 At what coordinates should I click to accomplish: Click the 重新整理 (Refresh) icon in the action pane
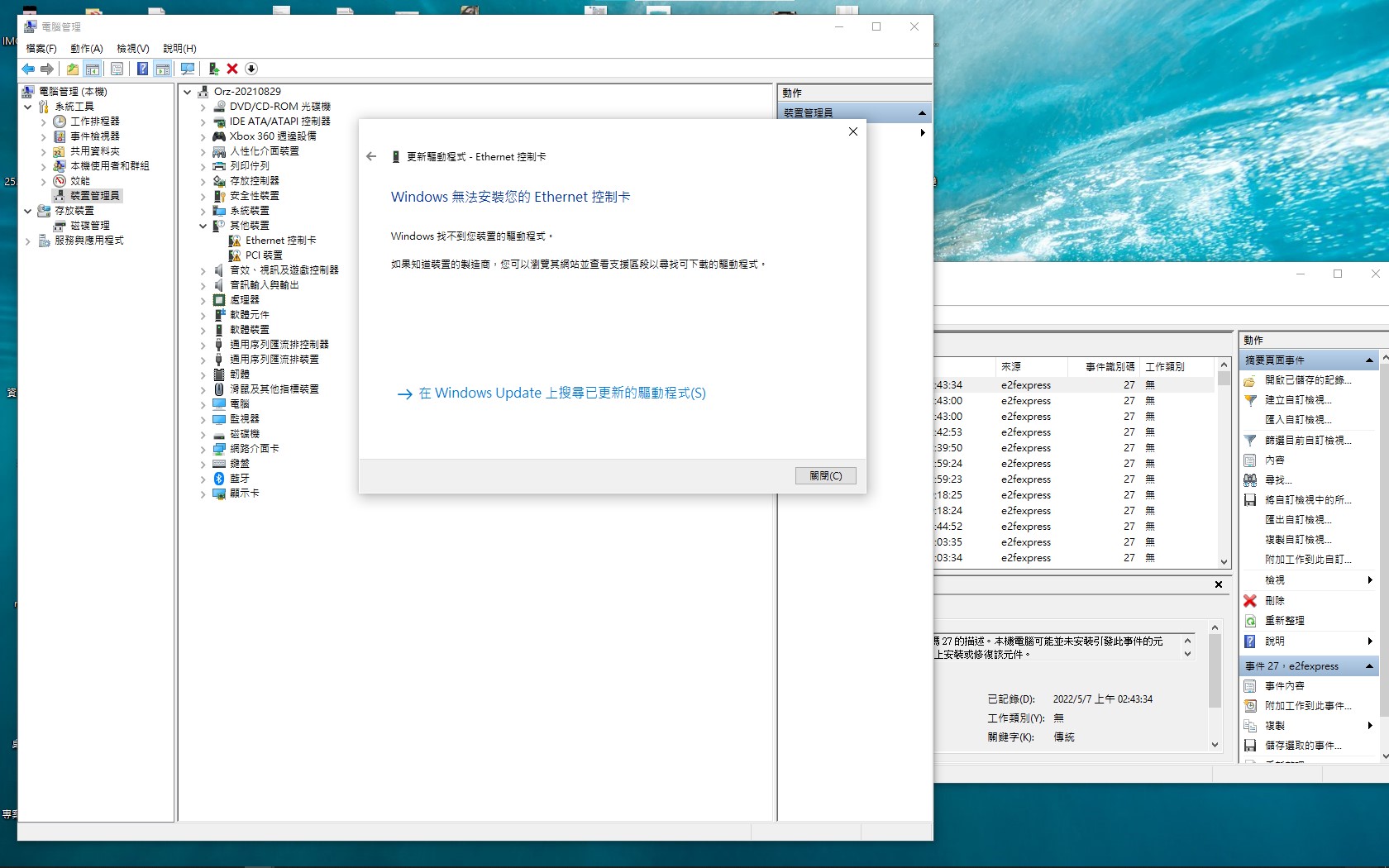click(x=1251, y=621)
